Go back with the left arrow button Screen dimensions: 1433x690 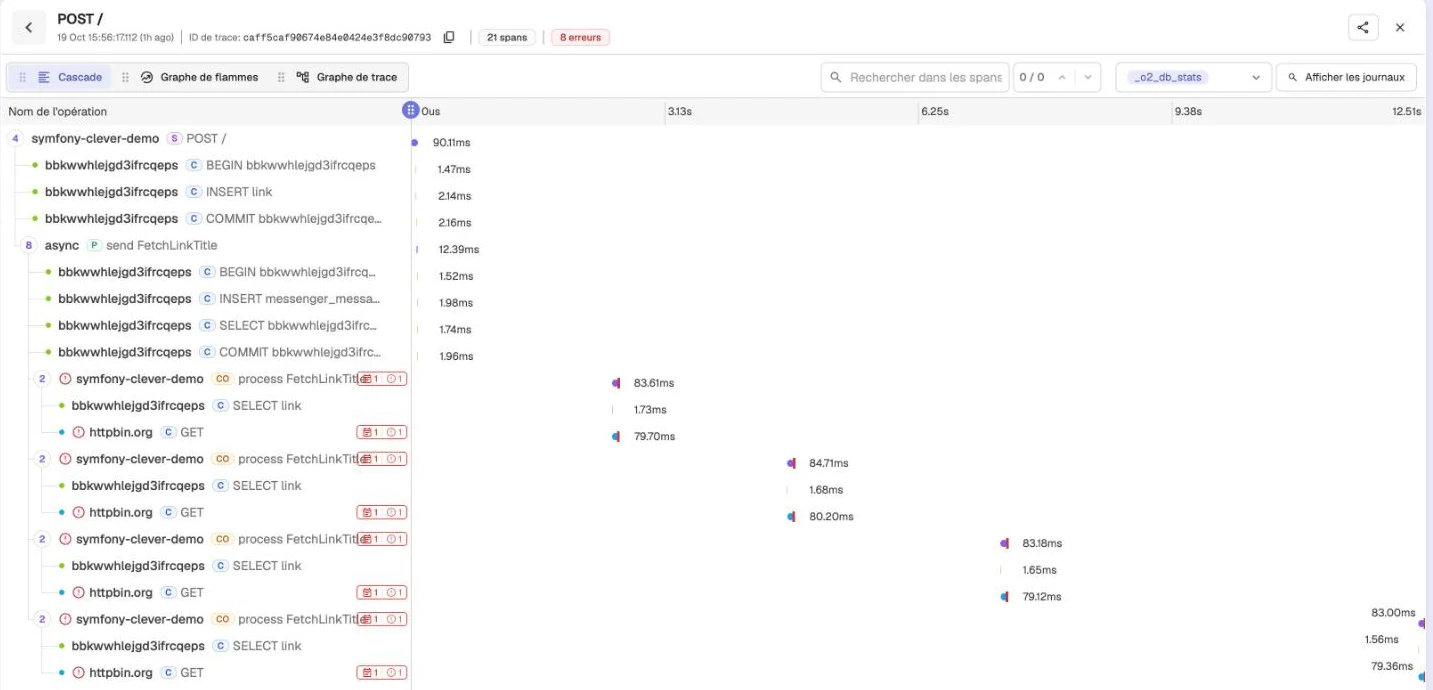(x=29, y=28)
